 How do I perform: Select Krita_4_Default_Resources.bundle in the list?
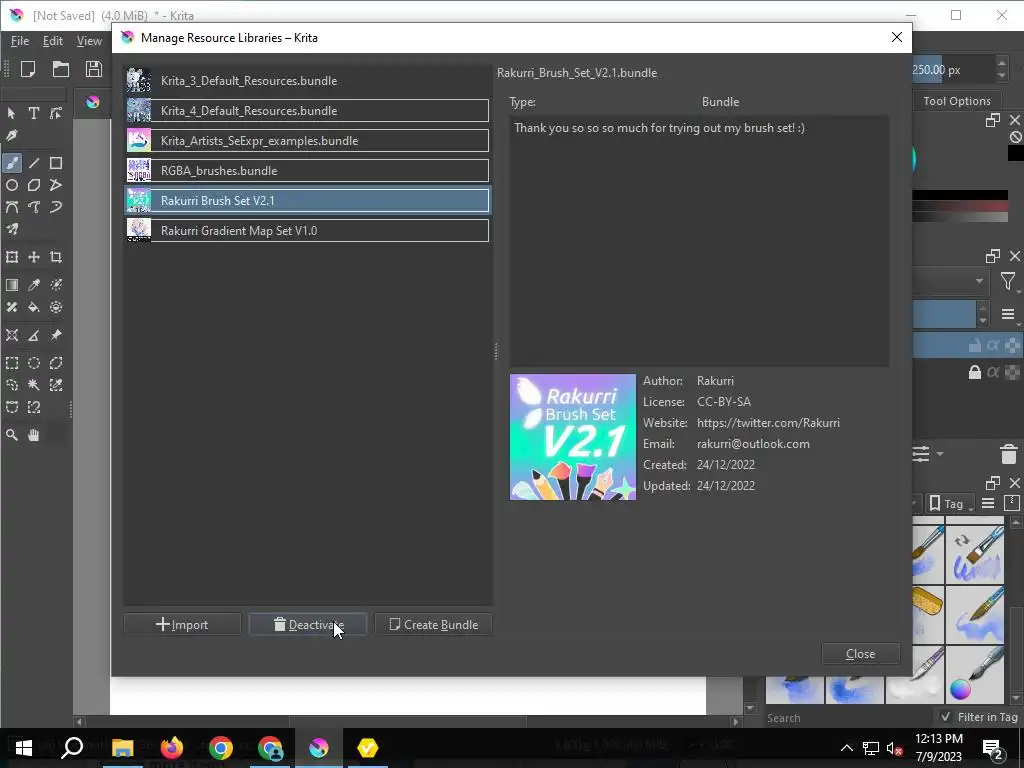[x=307, y=110]
